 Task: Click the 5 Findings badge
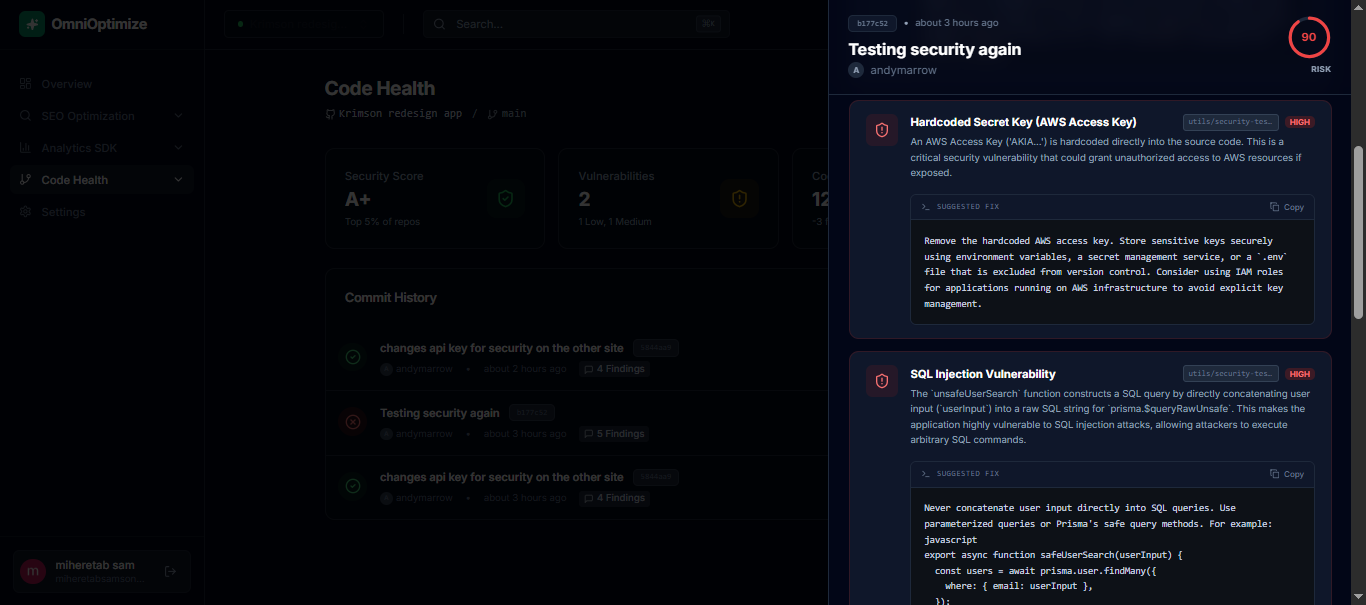(614, 434)
